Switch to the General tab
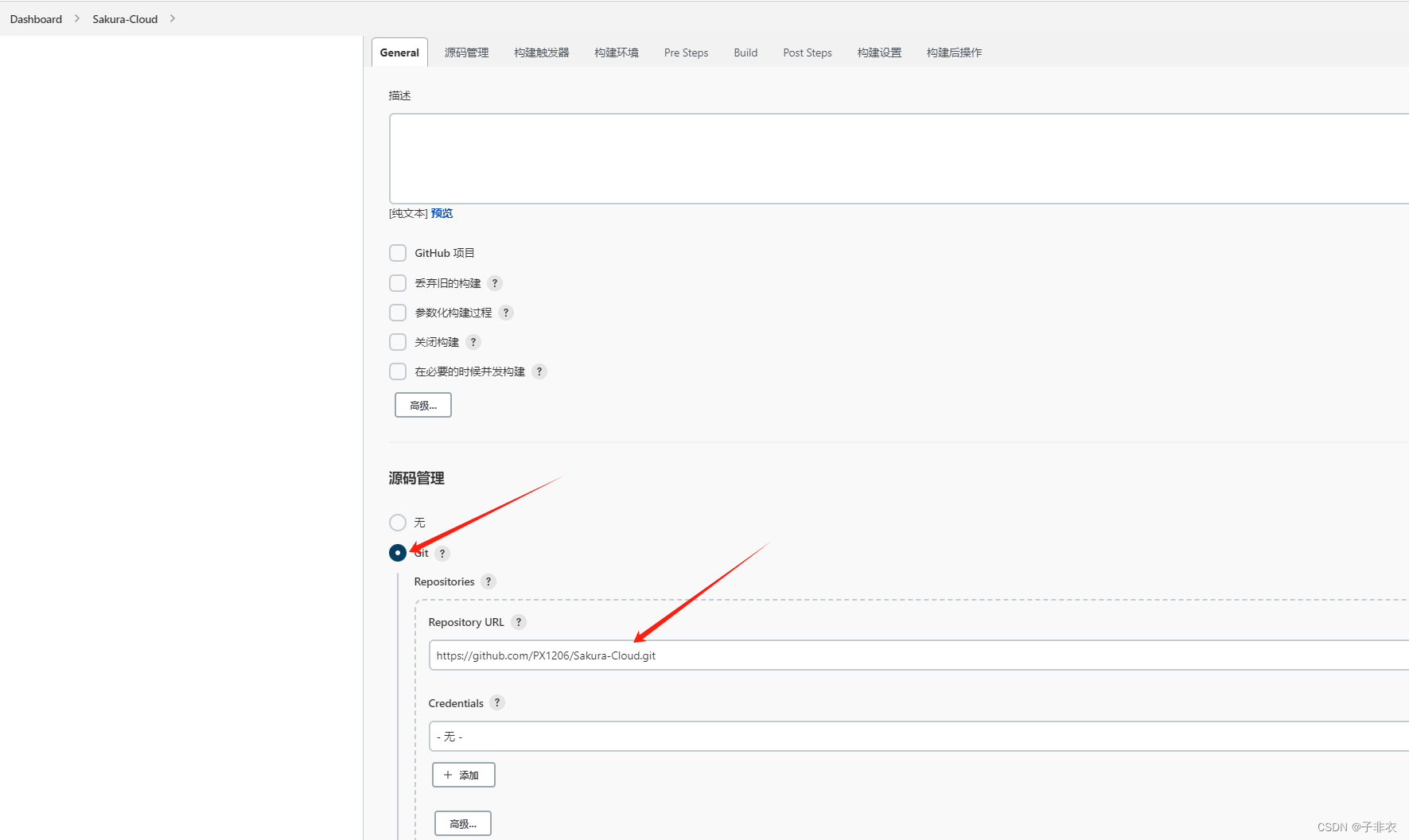The height and width of the screenshot is (840, 1409). [x=399, y=52]
